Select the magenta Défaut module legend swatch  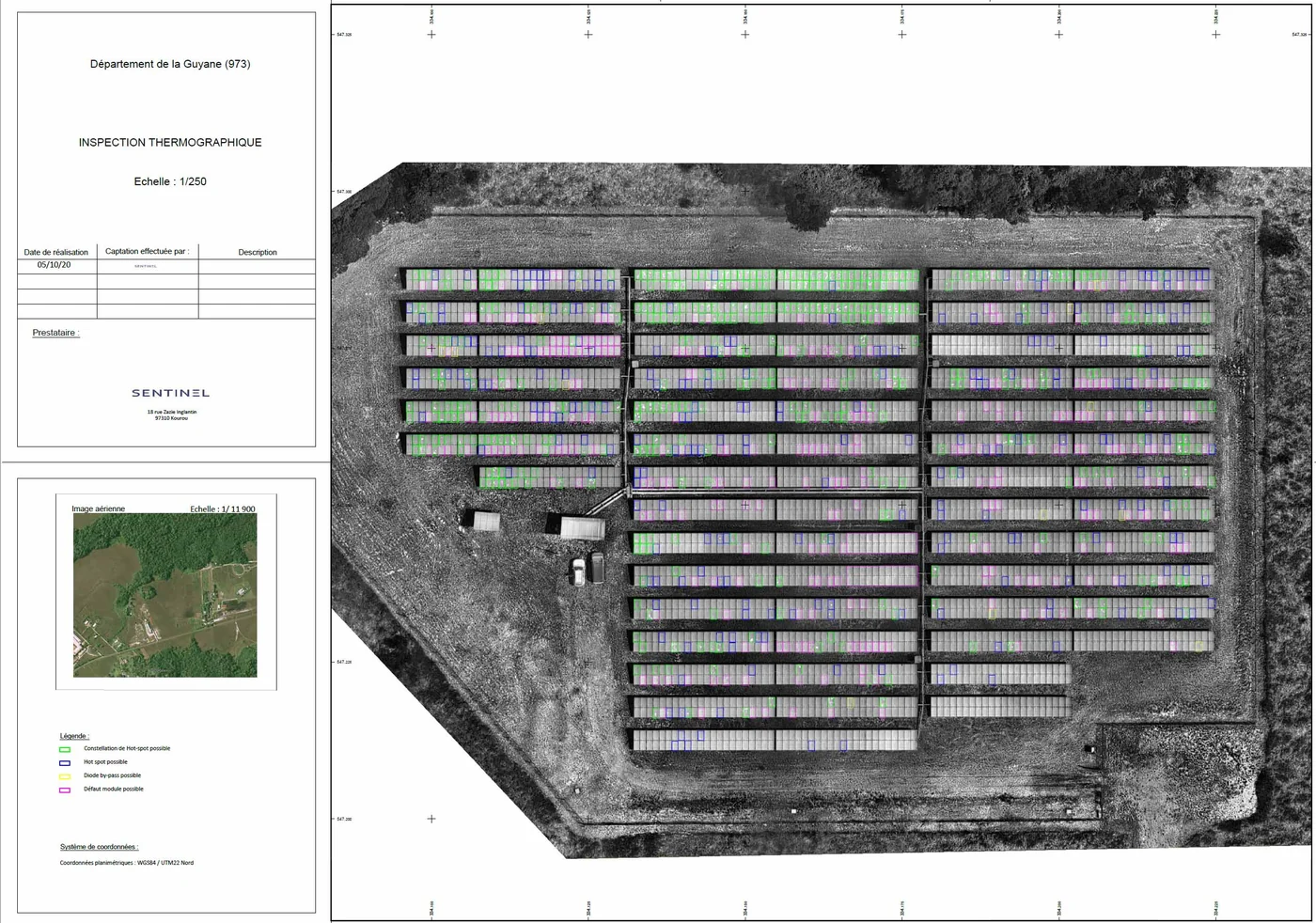65,790
